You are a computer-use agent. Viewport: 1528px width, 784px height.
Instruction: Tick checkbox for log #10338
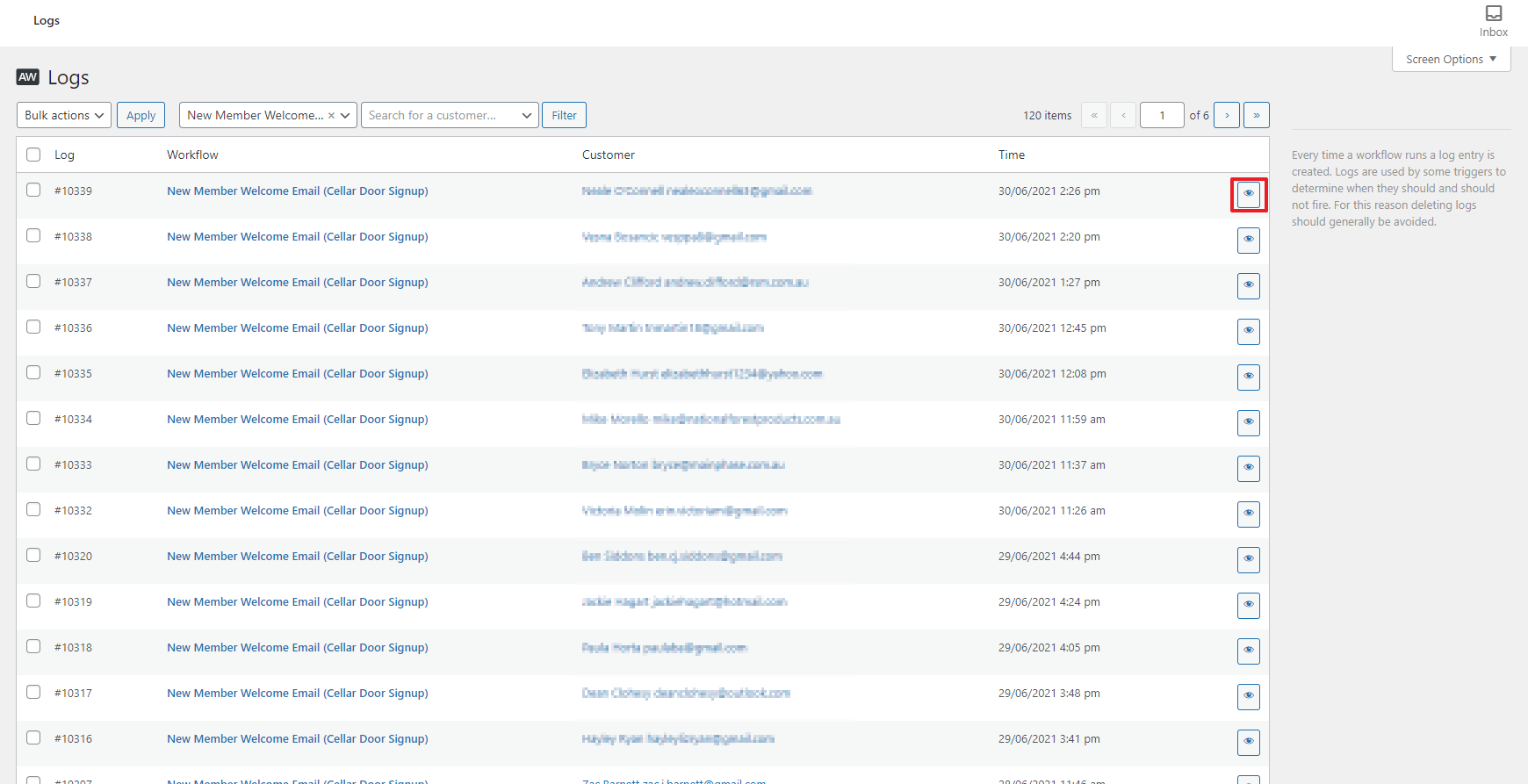click(x=33, y=235)
